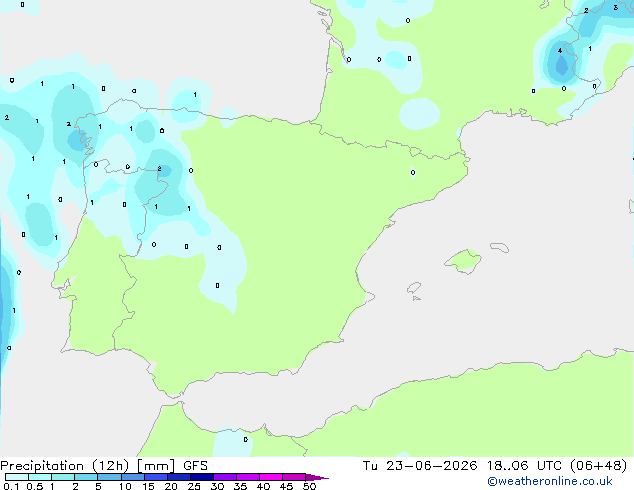Screen dimensions: 634x490
Task: Click the "3" precipitation value on the map
Action: pyautogui.click(x=615, y=7)
